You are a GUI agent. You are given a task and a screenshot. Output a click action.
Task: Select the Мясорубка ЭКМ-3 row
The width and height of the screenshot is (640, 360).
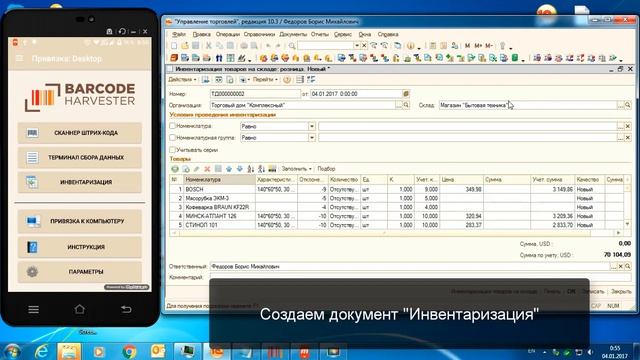coord(396,198)
